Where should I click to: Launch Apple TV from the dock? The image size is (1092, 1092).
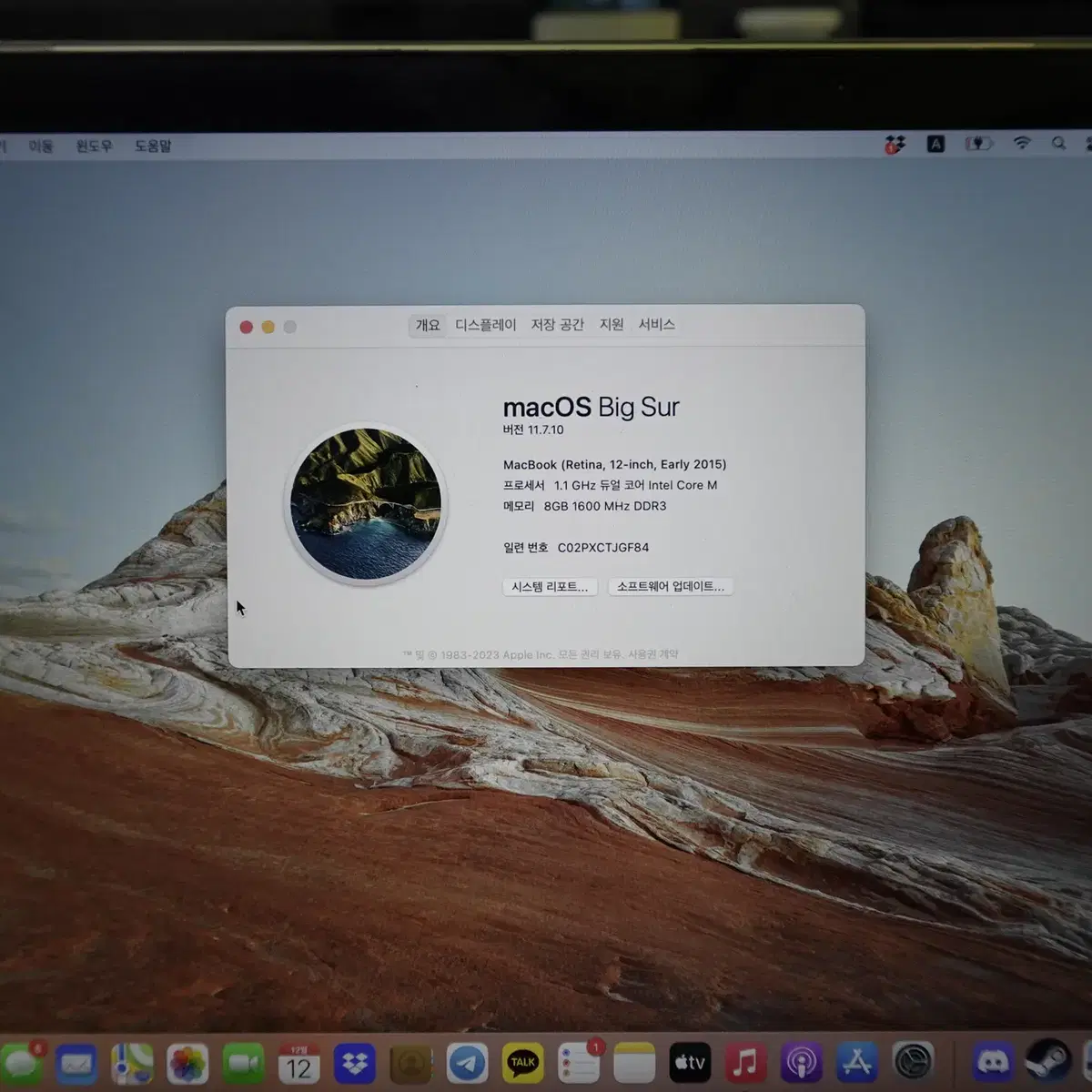point(690,1063)
